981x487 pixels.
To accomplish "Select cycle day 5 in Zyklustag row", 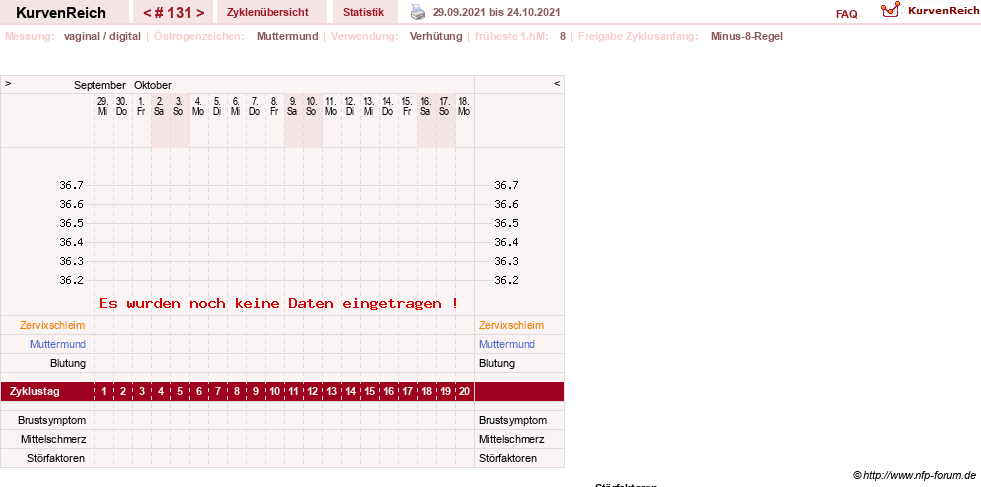I will click(180, 392).
